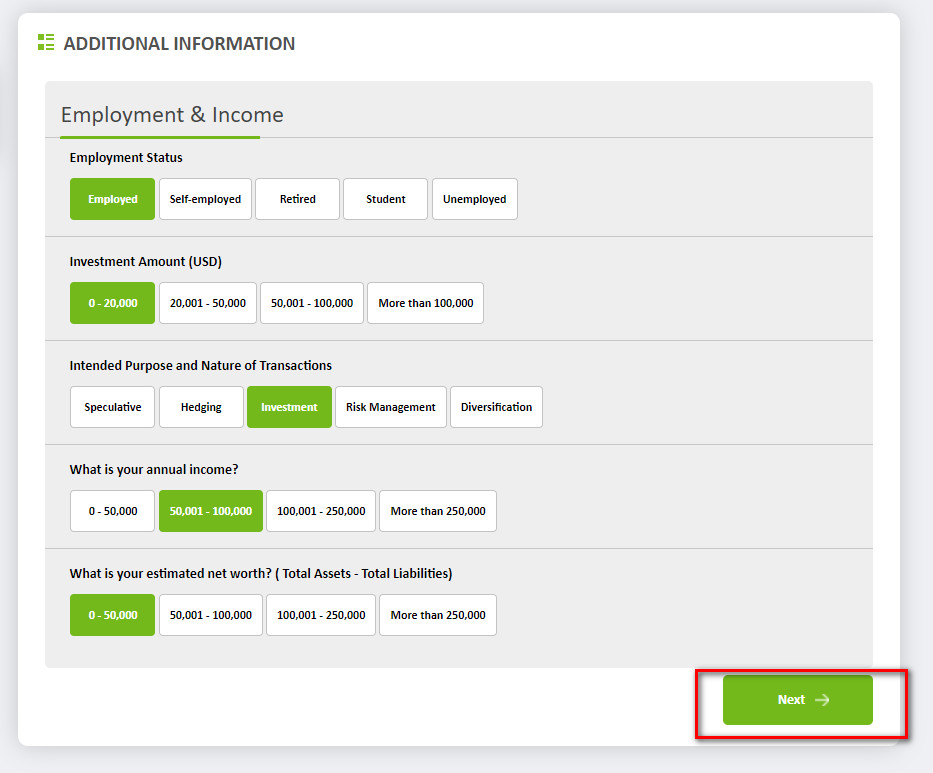Click the Next button
The width and height of the screenshot is (933, 773).
[x=797, y=700]
